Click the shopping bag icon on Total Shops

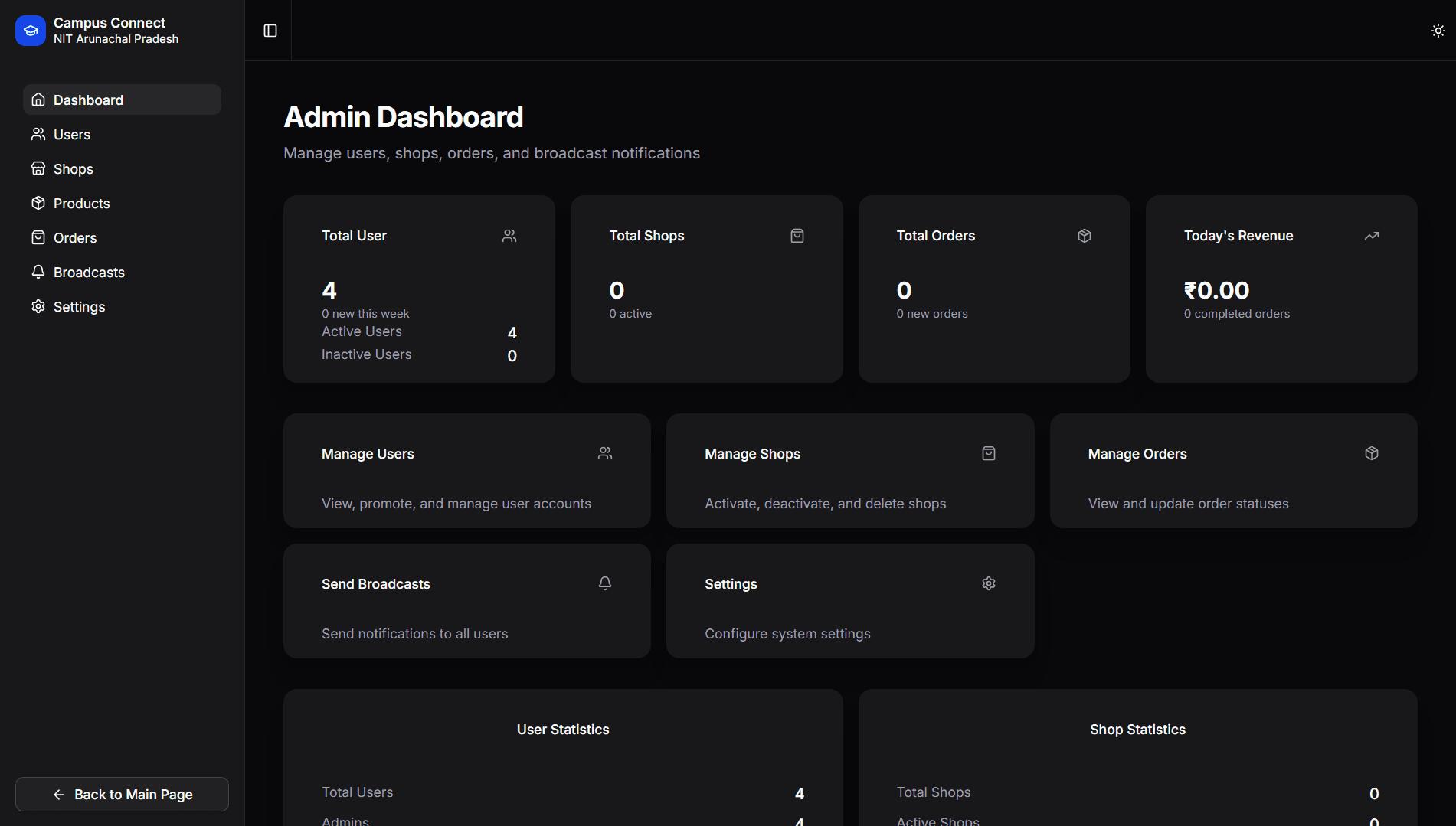[x=797, y=236]
